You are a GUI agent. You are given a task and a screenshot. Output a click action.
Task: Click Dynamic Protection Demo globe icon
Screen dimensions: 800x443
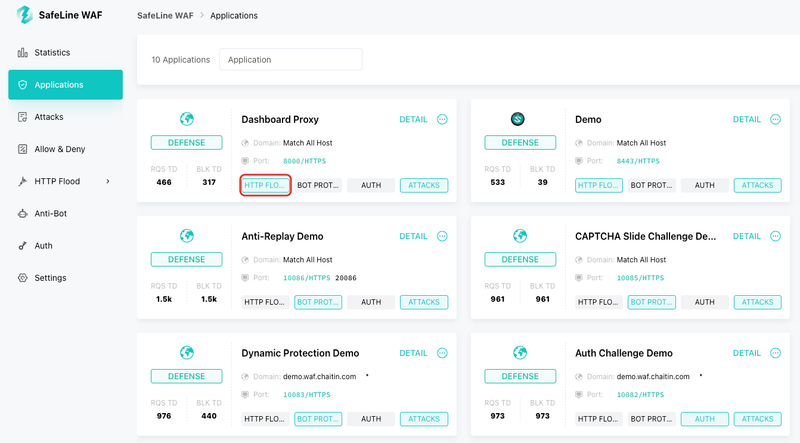pyautogui.click(x=187, y=353)
